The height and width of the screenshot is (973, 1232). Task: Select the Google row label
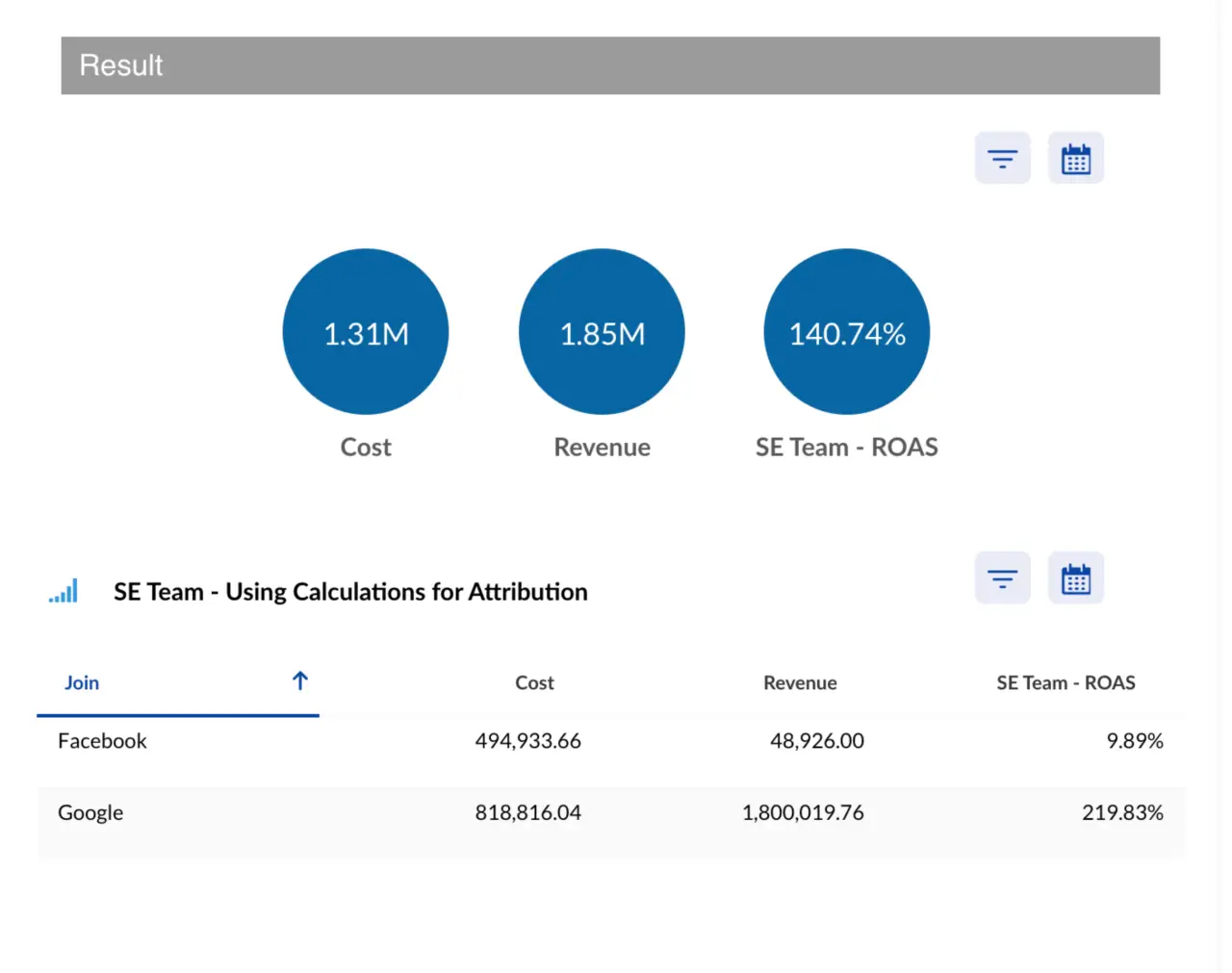coord(90,812)
